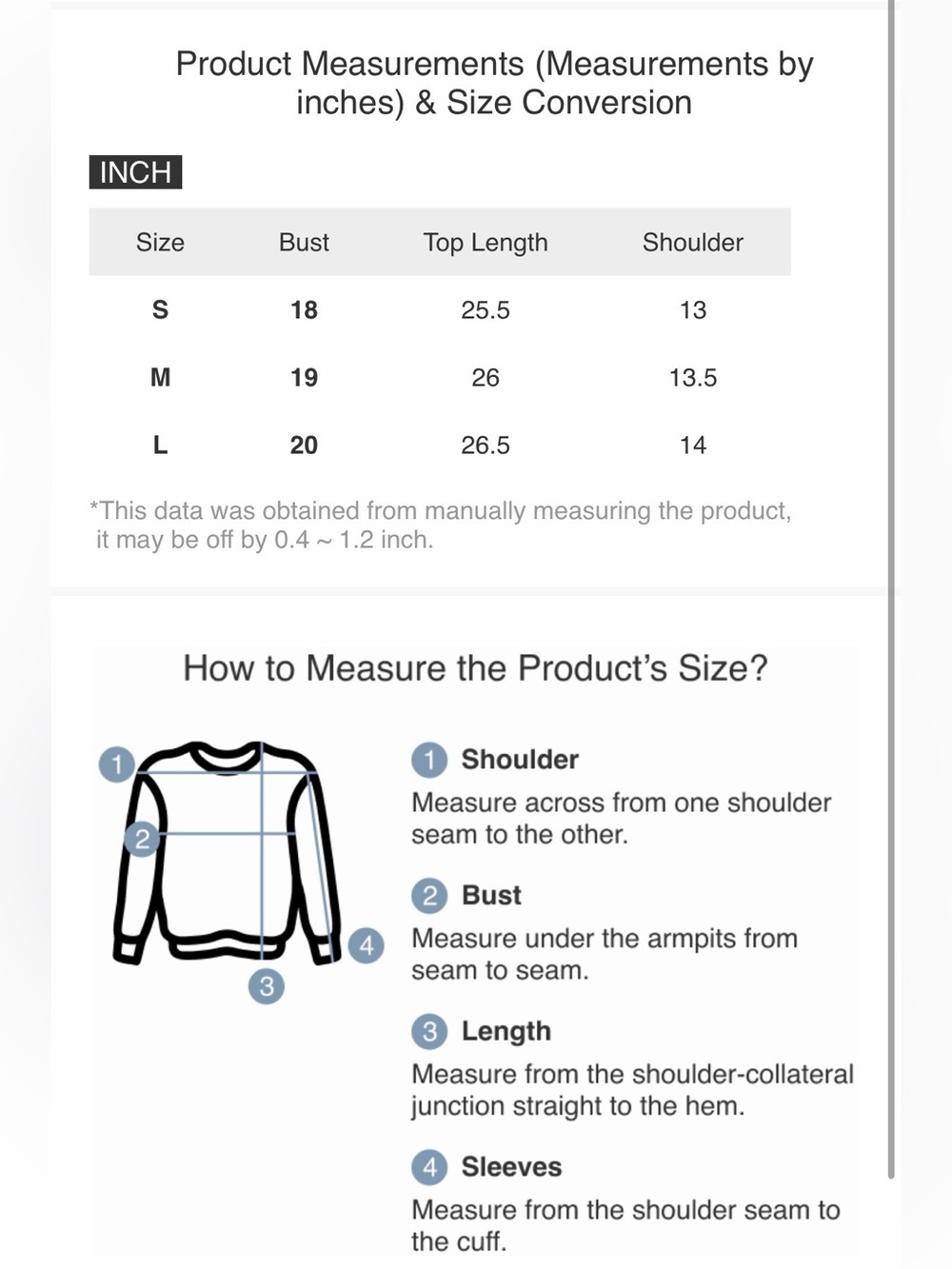Viewport: 952px width, 1269px height.
Task: Click the Product Measurements title
Action: [494, 83]
